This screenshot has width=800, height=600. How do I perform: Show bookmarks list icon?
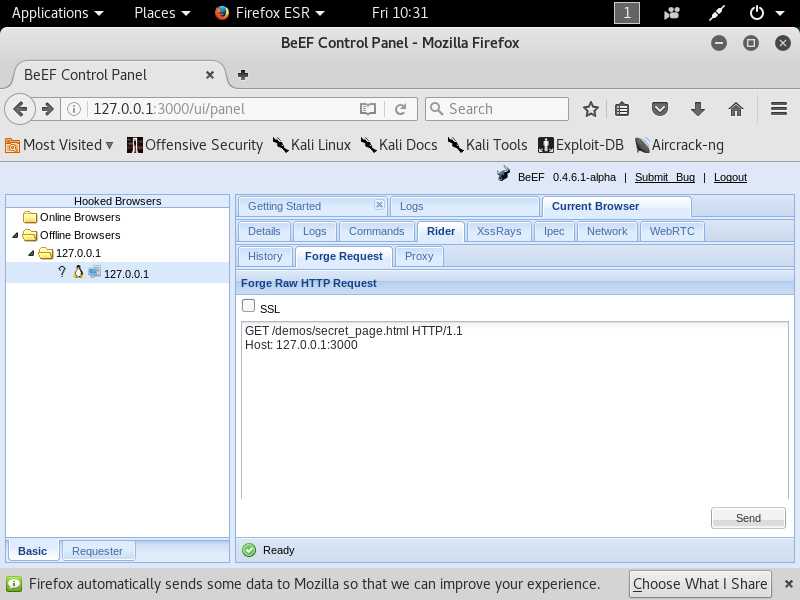click(622, 109)
